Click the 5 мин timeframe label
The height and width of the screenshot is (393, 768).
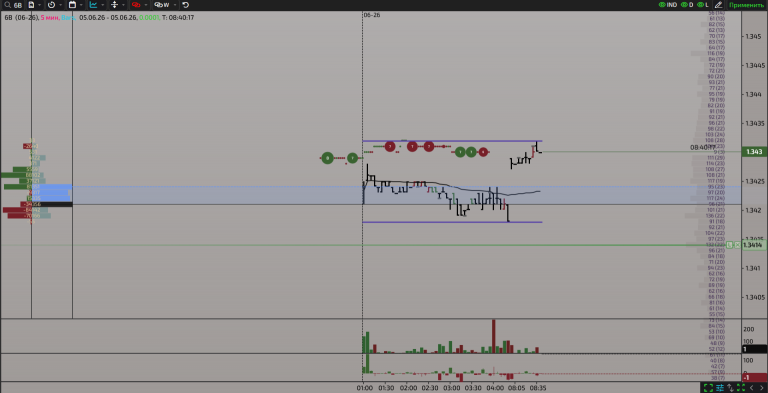point(49,18)
